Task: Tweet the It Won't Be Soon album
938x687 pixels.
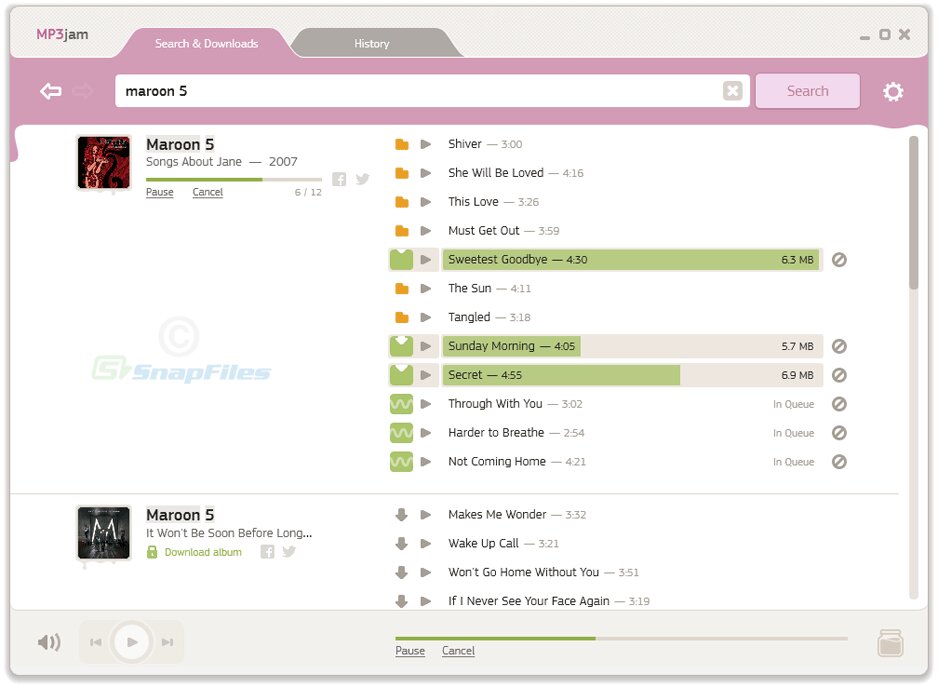Action: (289, 552)
